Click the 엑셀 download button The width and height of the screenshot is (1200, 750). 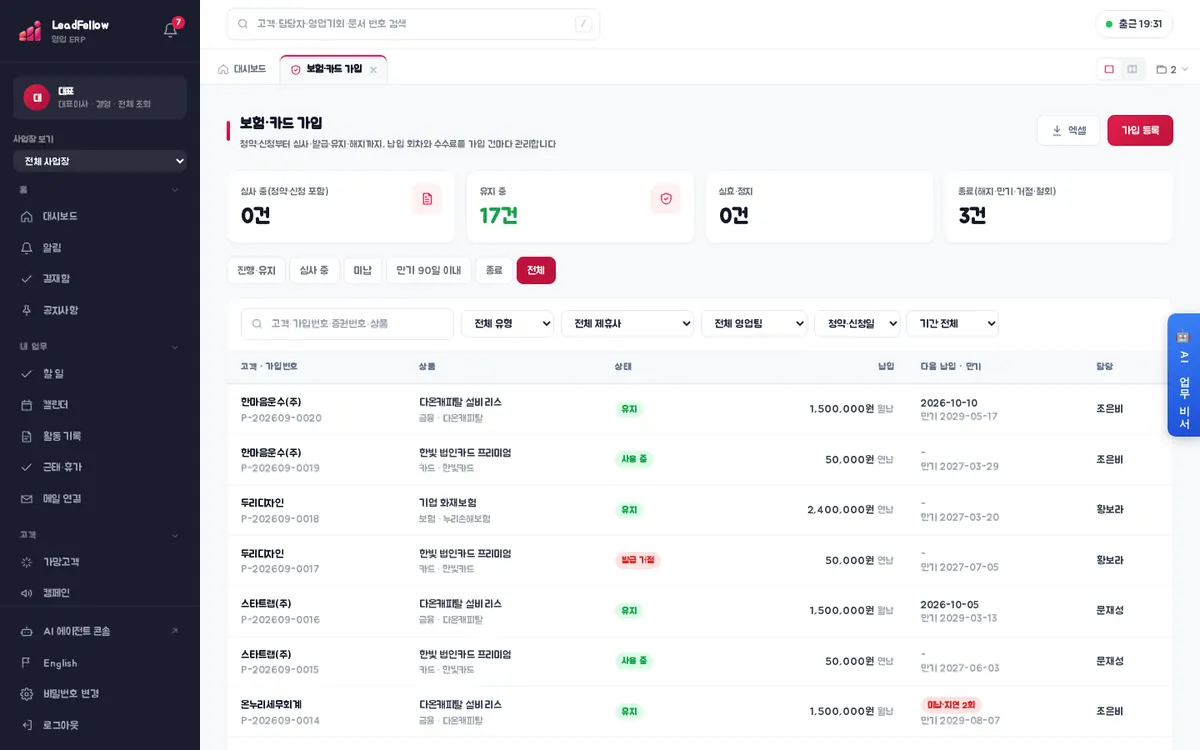pyautogui.click(x=1069, y=130)
